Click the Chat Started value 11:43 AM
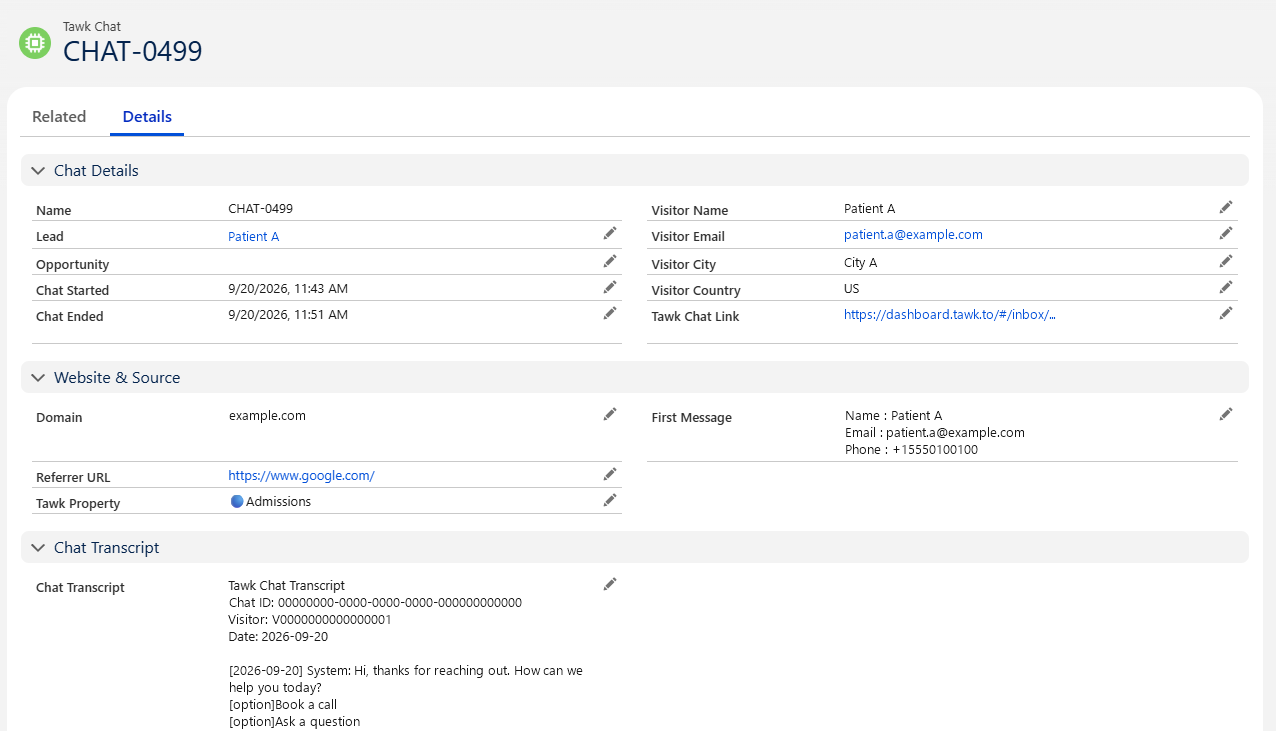Viewport: 1276px width, 731px height. coord(288,289)
